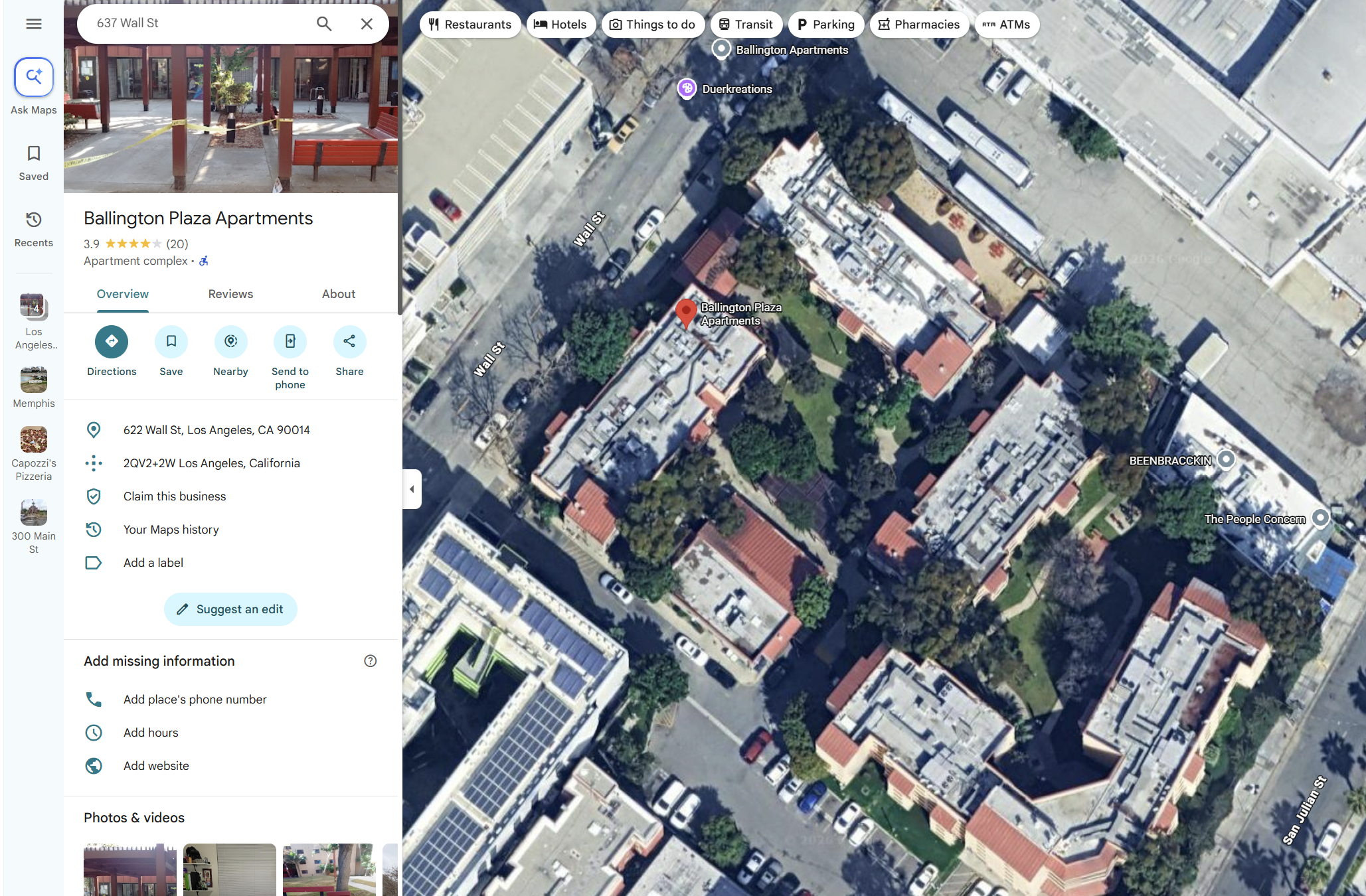Switch to the Overview tab
This screenshot has width=1366, height=896.
[x=123, y=294]
